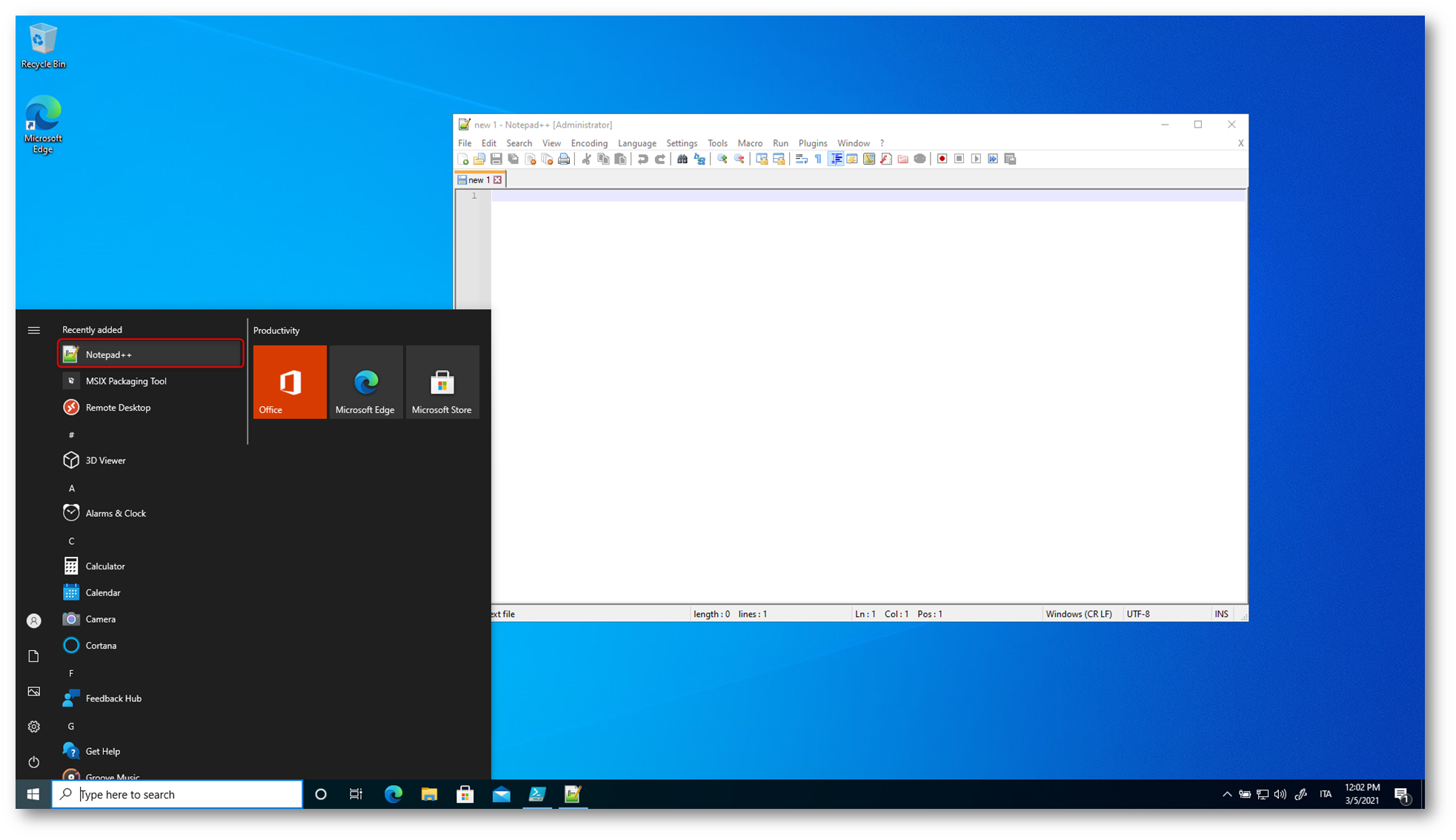Click the 'Type here to search' taskbar box

point(177,794)
